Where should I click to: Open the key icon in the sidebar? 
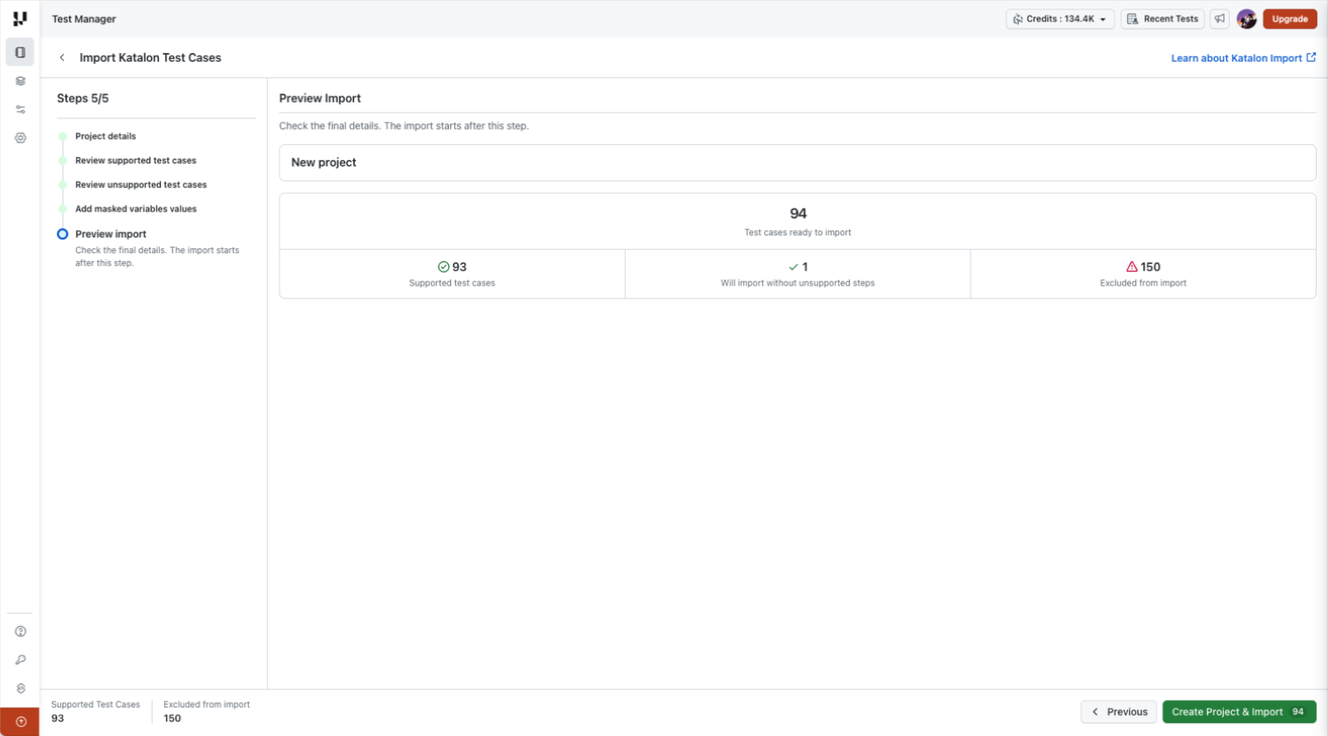point(20,660)
